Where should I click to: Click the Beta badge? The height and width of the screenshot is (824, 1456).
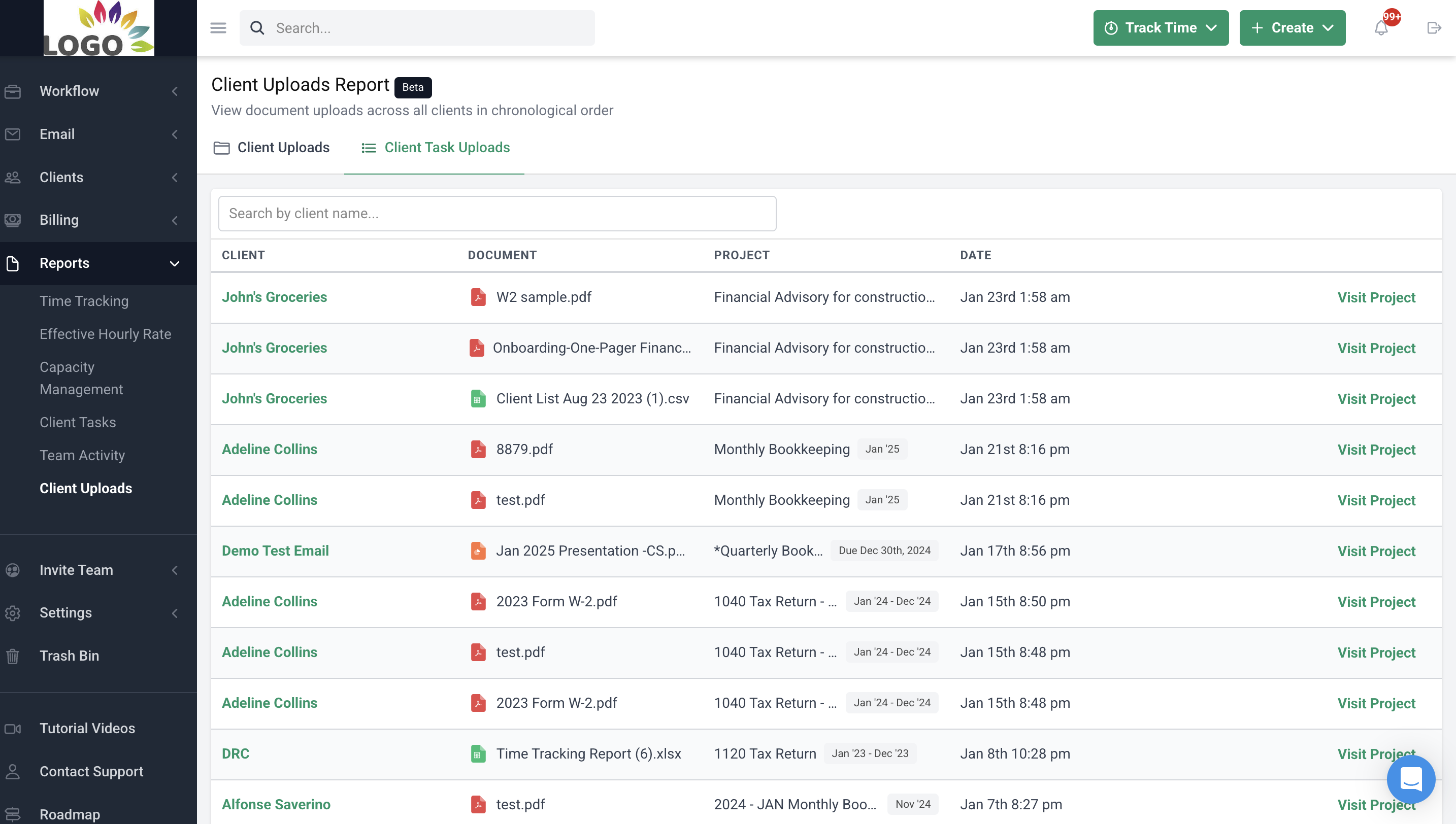(x=413, y=87)
